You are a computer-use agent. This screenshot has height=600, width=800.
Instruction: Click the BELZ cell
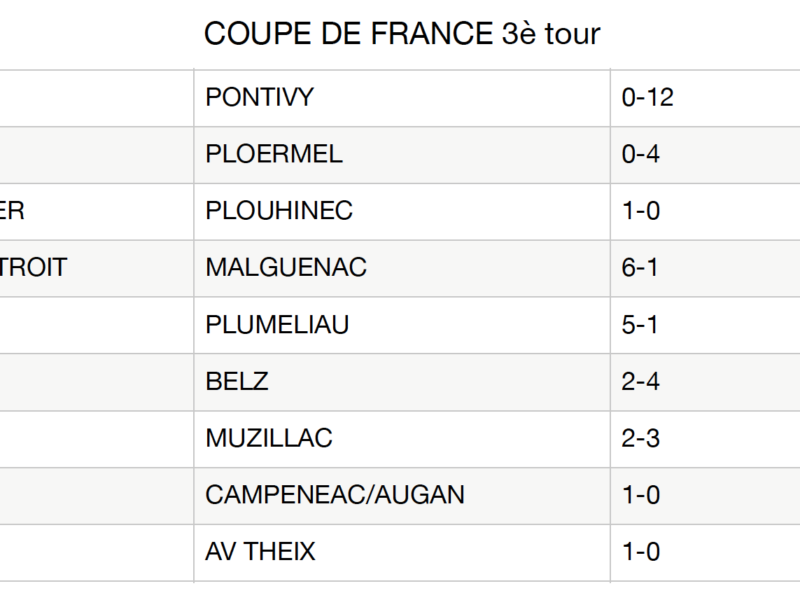237,382
